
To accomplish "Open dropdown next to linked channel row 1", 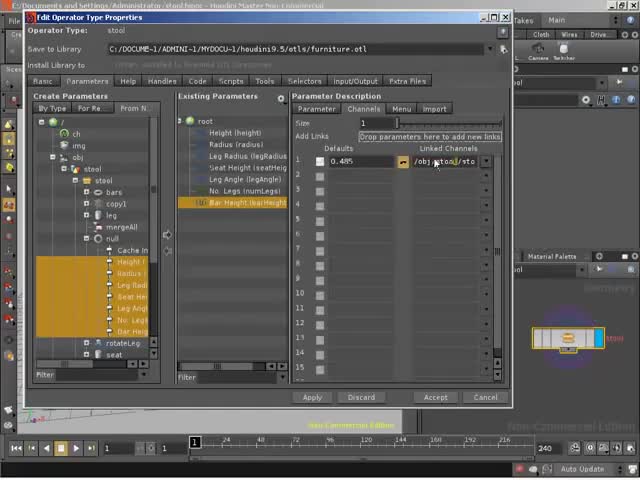I will [486, 161].
